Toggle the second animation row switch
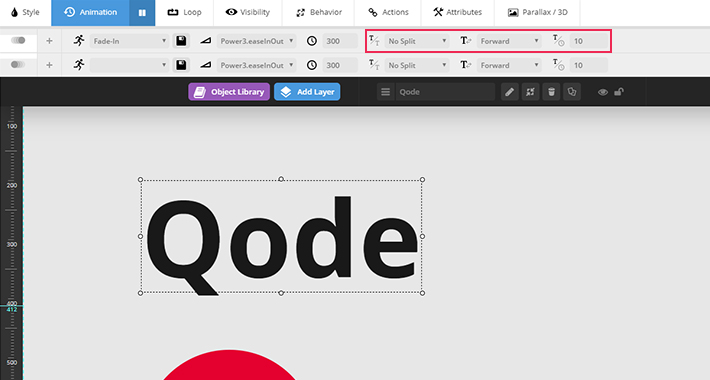The height and width of the screenshot is (380, 710). 18,64
